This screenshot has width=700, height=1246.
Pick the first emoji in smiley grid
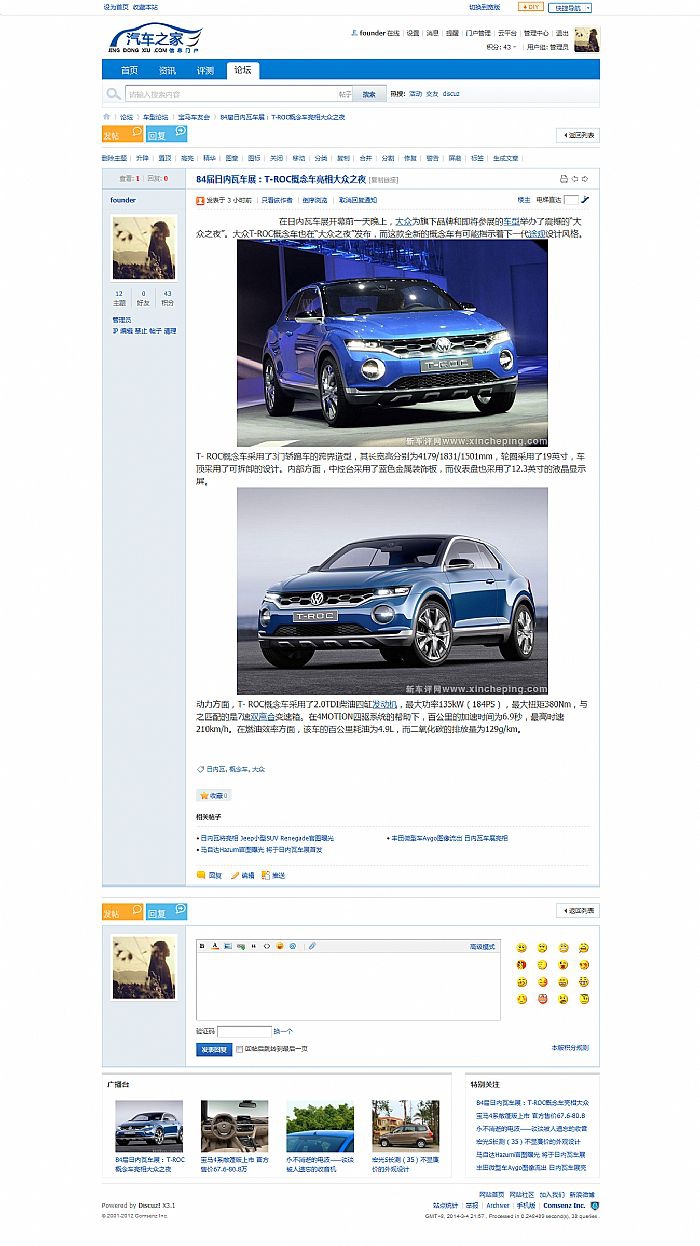click(x=521, y=947)
